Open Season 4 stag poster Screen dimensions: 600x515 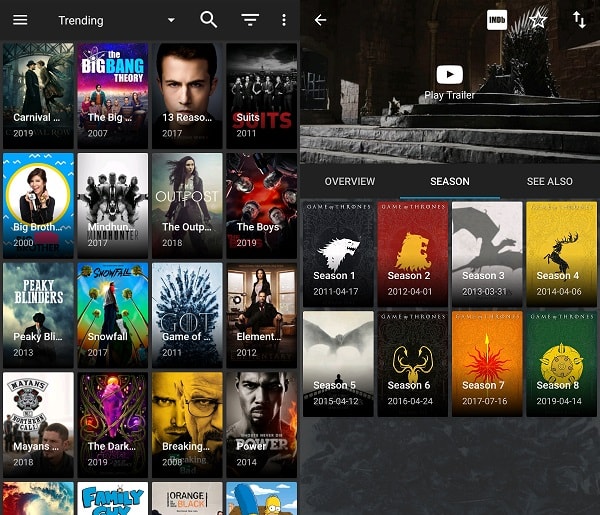pyautogui.click(x=561, y=254)
